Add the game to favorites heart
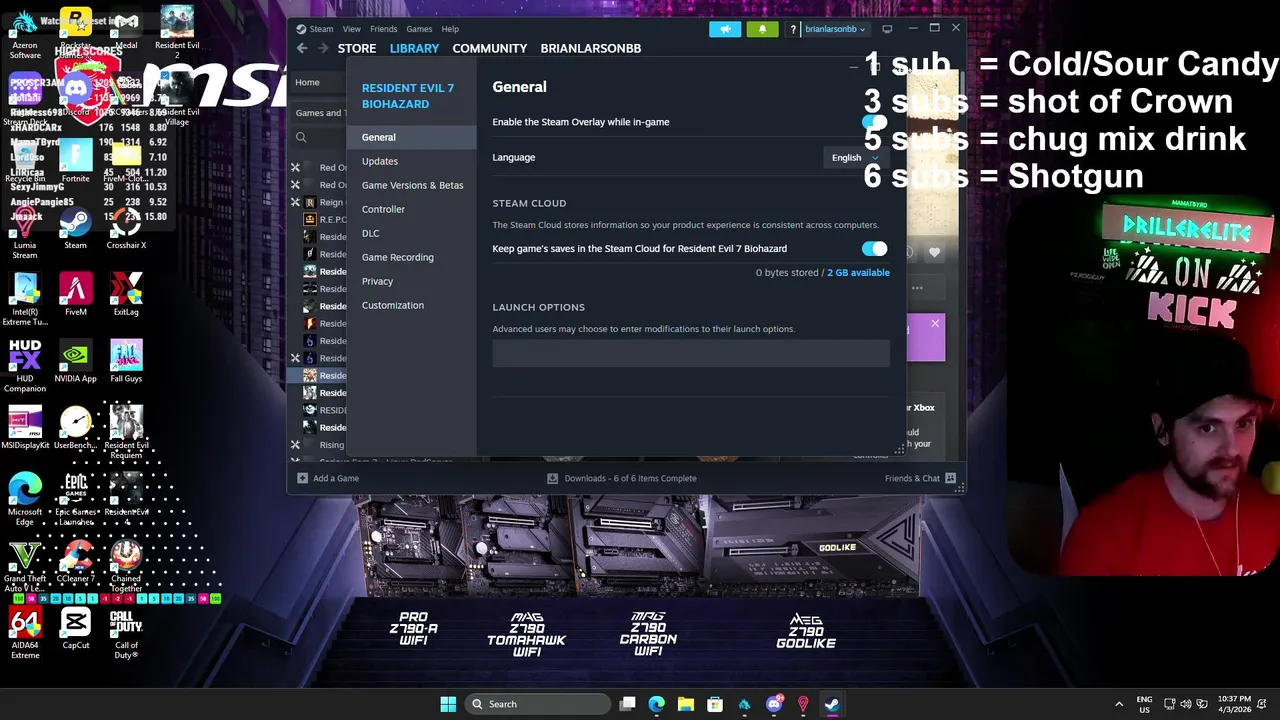The image size is (1280, 720). [x=934, y=253]
